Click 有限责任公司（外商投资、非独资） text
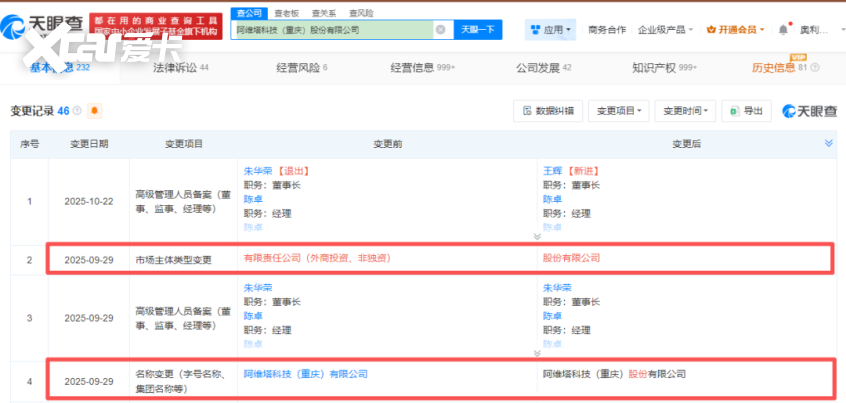This screenshot has width=846, height=403. [317, 258]
